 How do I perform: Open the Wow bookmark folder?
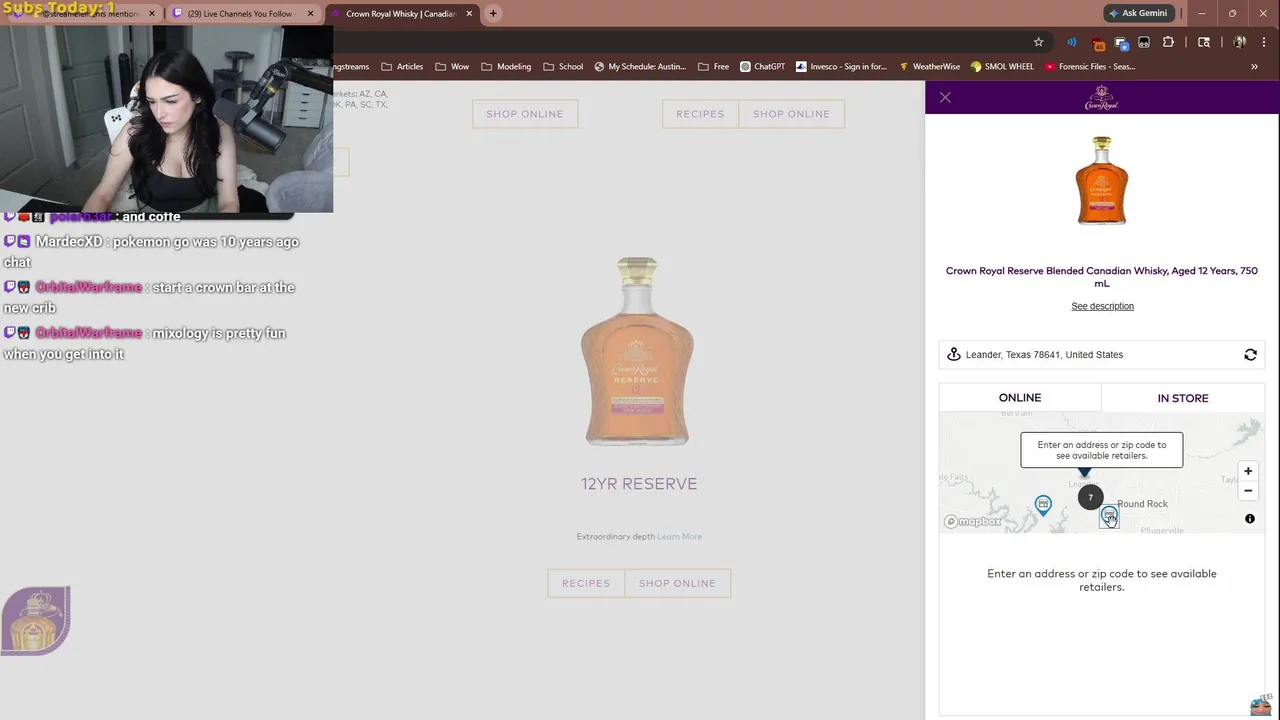pos(451,66)
